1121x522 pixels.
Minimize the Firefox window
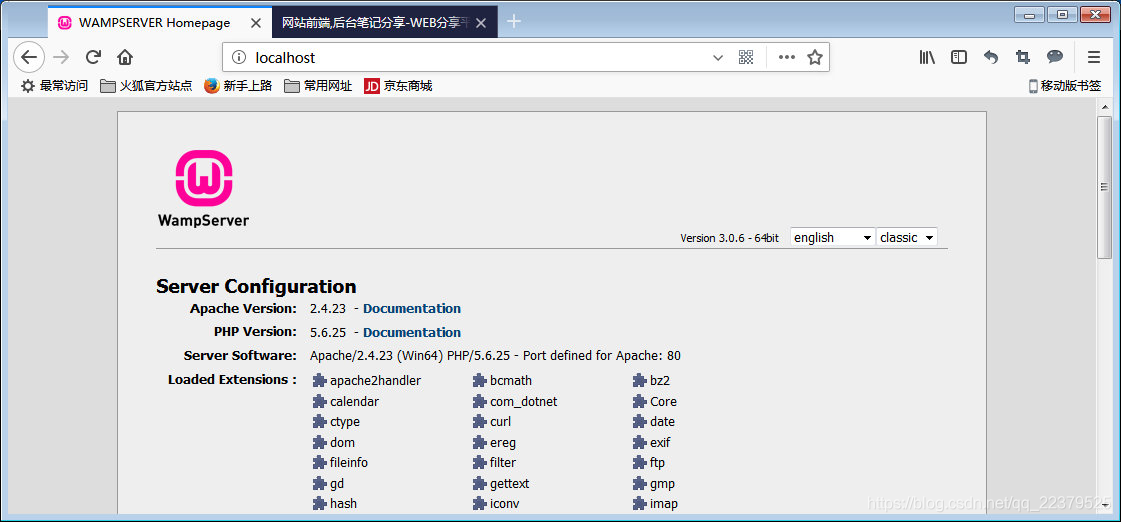click(1029, 14)
